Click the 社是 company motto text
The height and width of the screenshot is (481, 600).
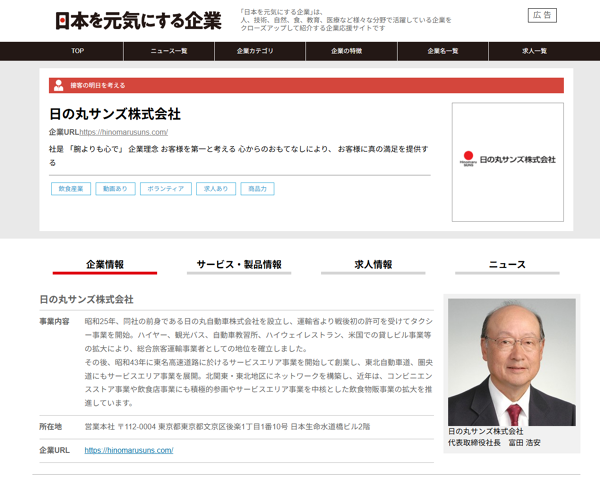pyautogui.click(x=239, y=156)
